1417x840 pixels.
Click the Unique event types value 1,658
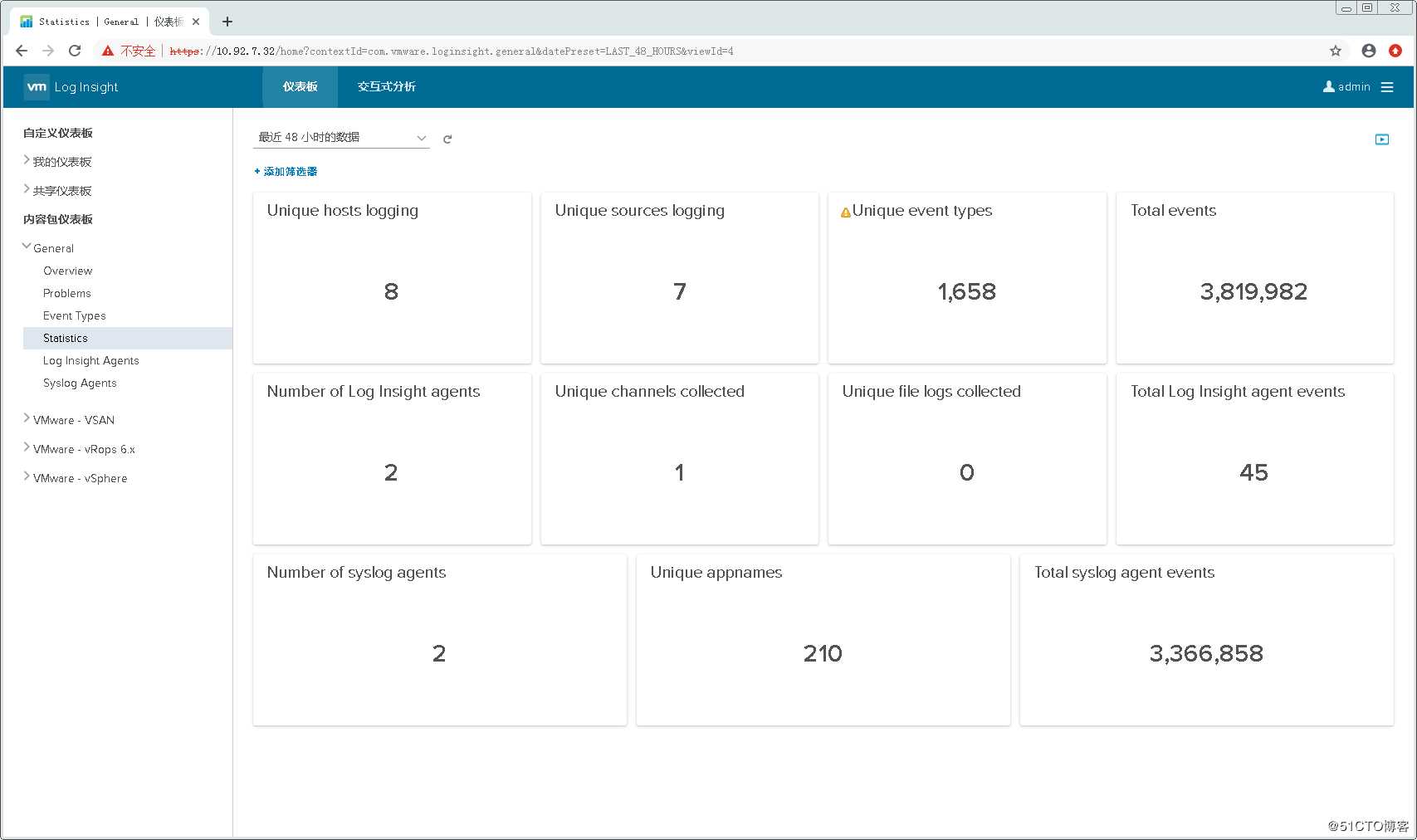967,291
